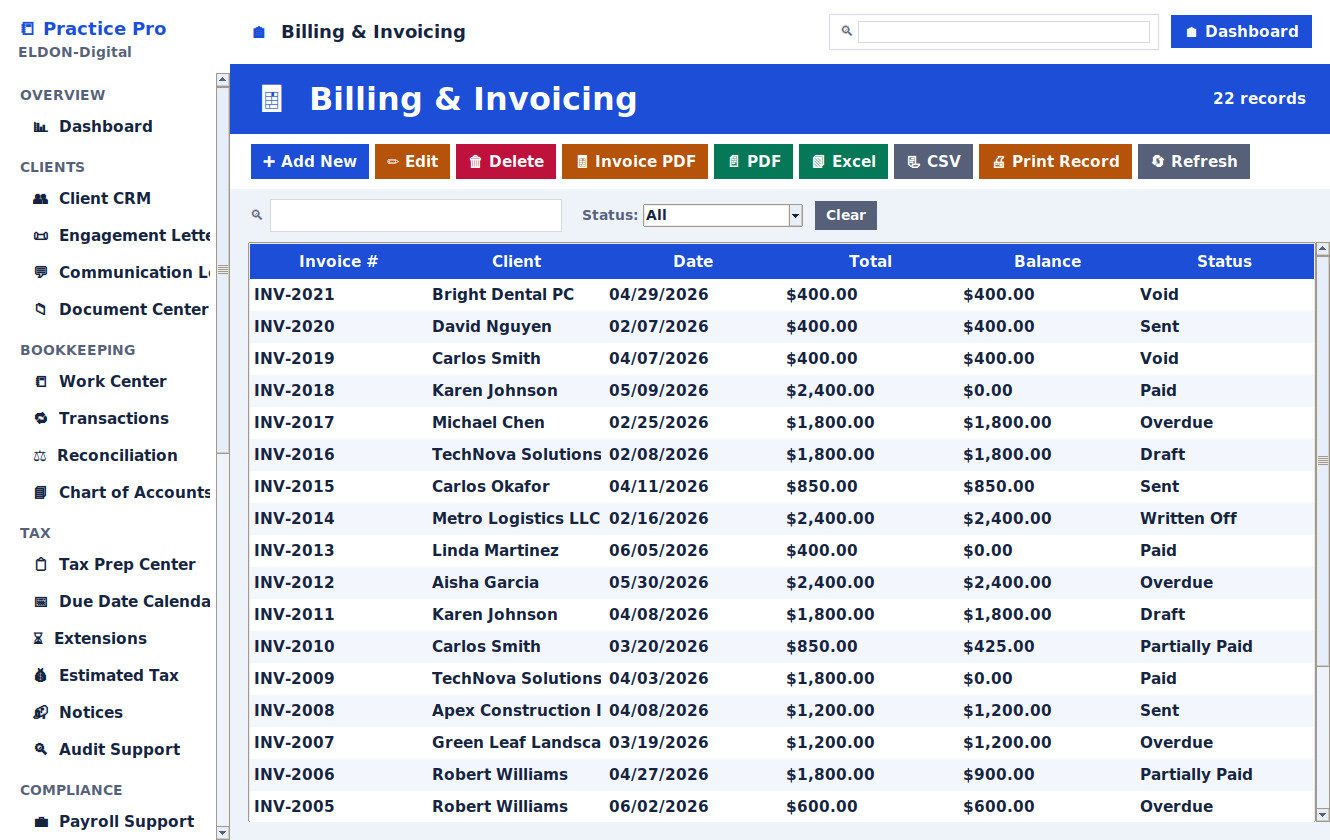
Task: Go to Transactions in sidebar
Action: coord(115,419)
